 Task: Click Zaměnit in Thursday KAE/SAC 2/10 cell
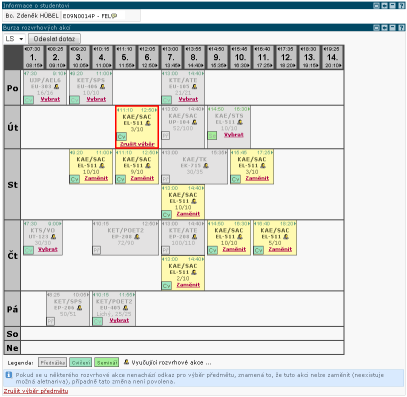pyautogui.click(x=188, y=285)
